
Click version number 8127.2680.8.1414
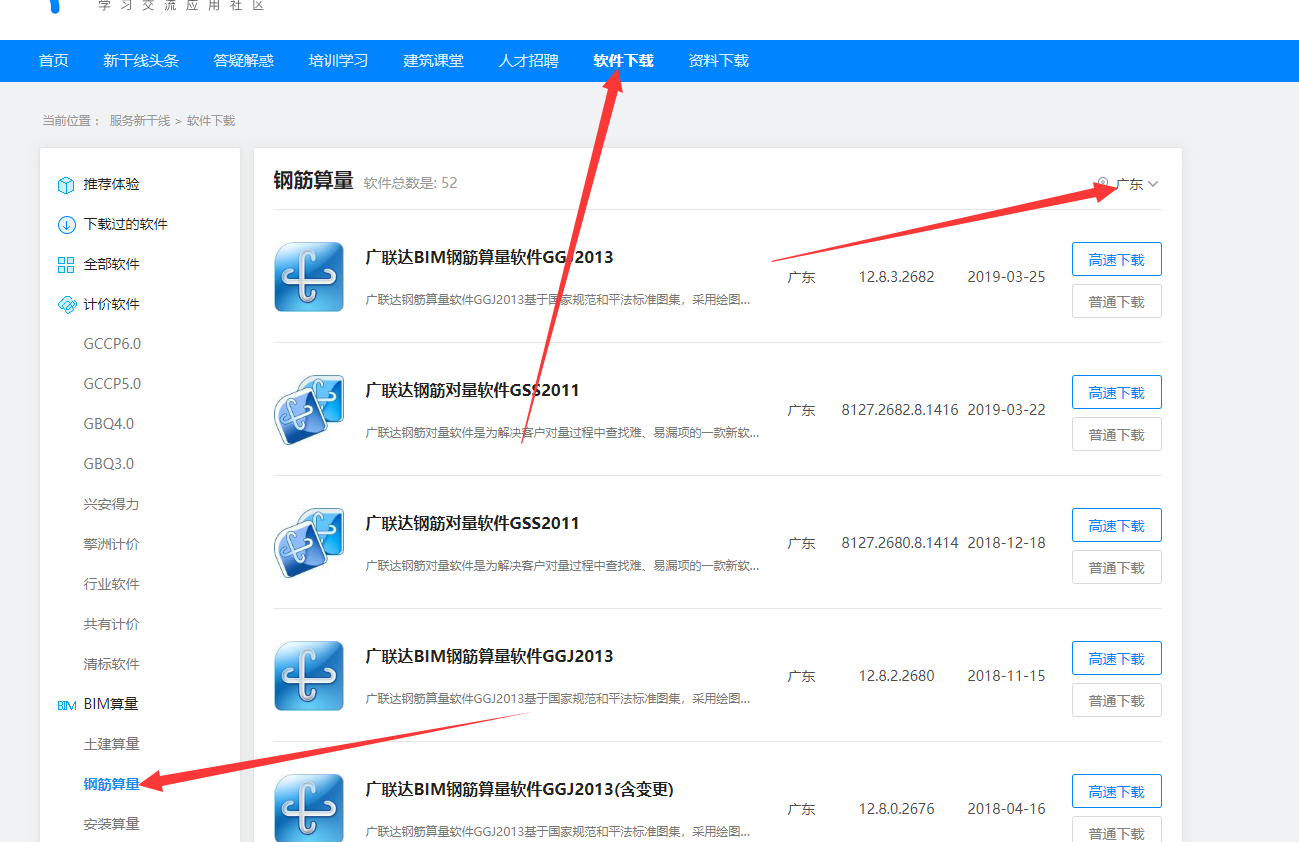(x=900, y=543)
